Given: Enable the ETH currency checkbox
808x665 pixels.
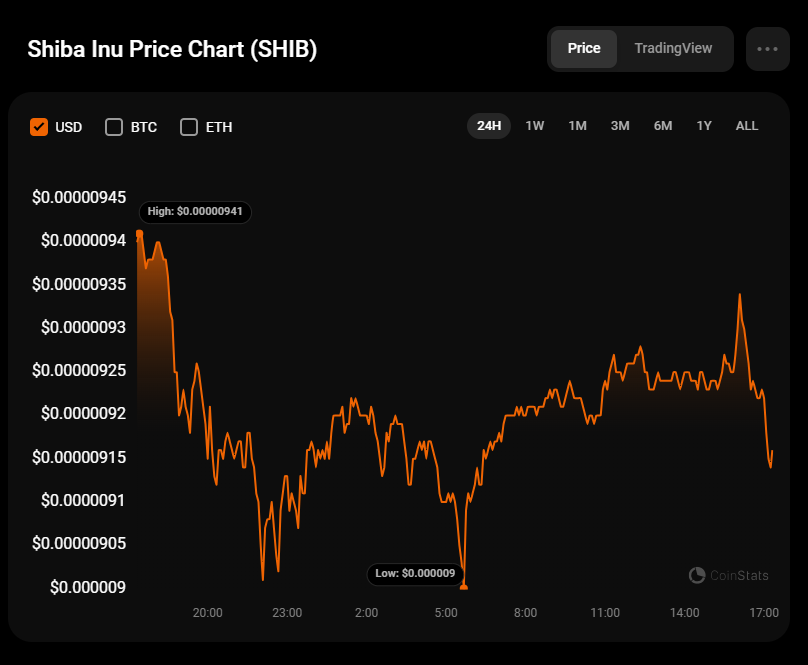Looking at the screenshot, I should 189,127.
